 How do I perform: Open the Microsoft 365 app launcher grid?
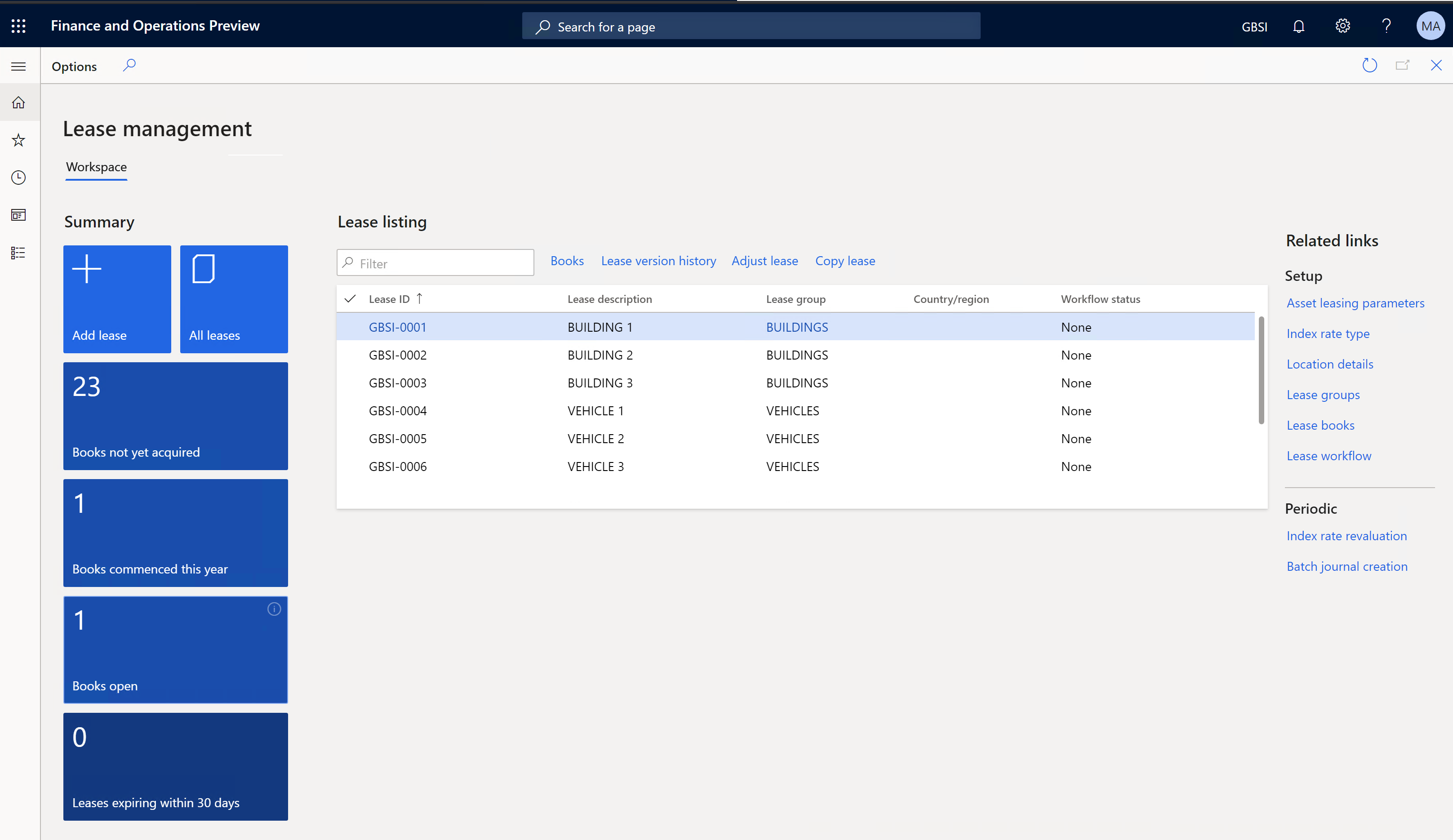point(18,26)
